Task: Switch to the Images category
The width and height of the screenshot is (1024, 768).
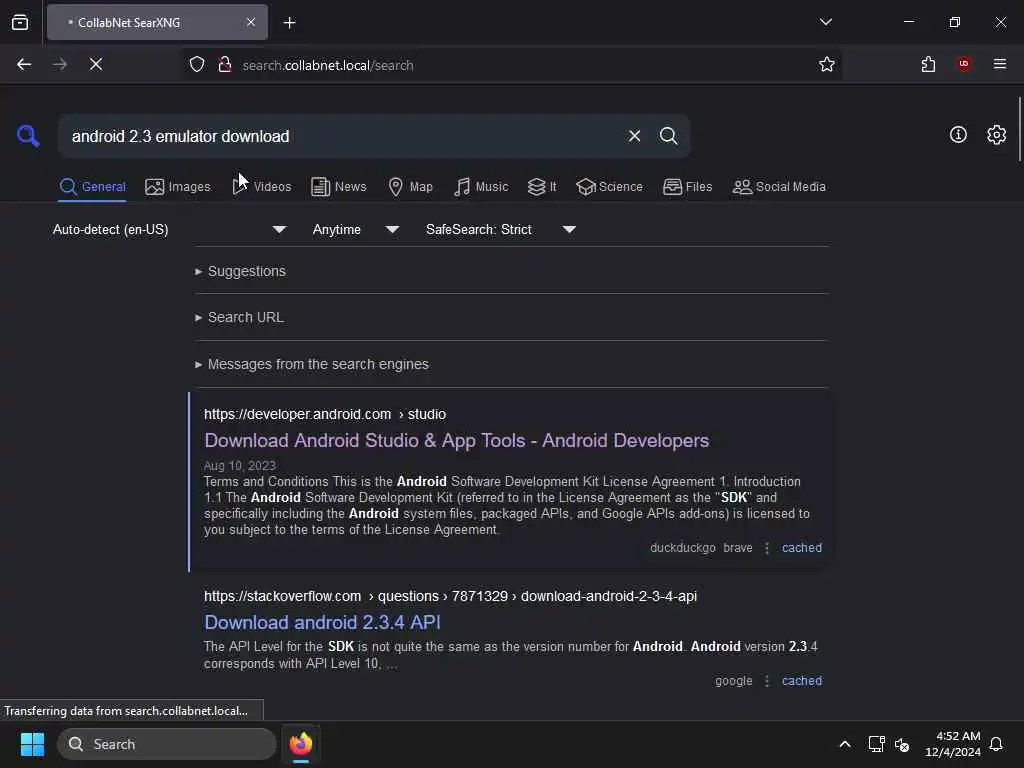Action: pos(178,187)
